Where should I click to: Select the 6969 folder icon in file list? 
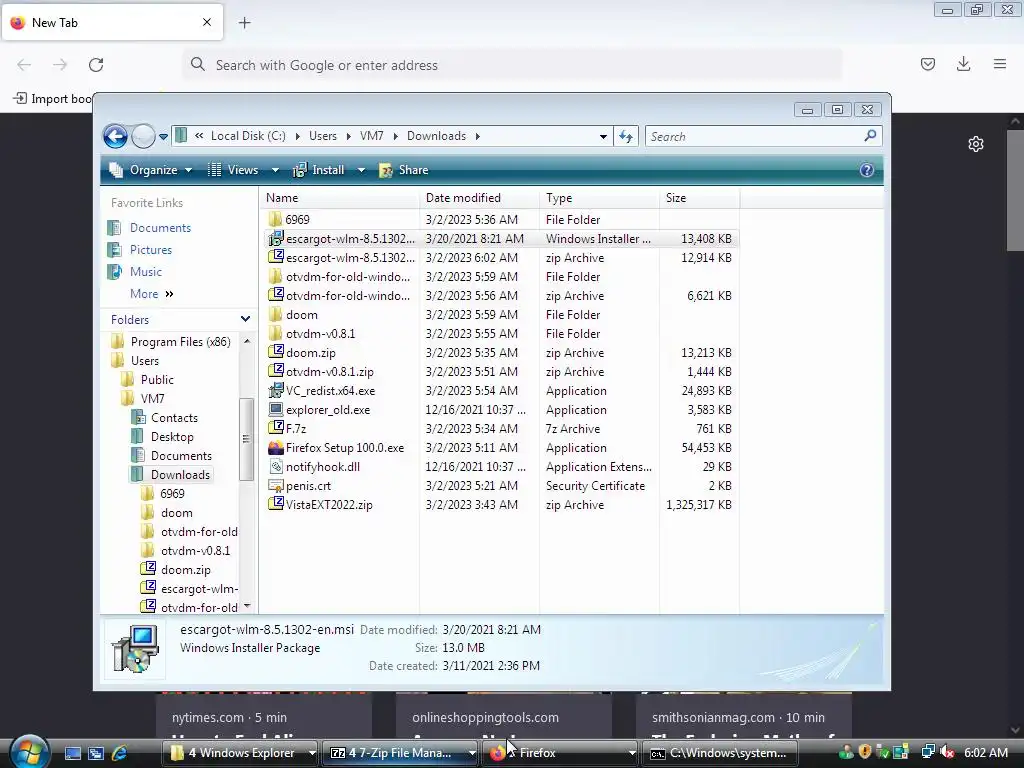[276, 219]
